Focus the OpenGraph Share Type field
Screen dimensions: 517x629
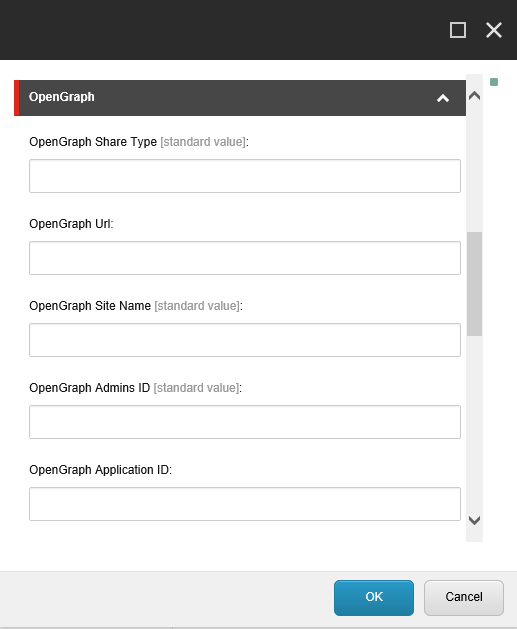pyautogui.click(x=245, y=176)
